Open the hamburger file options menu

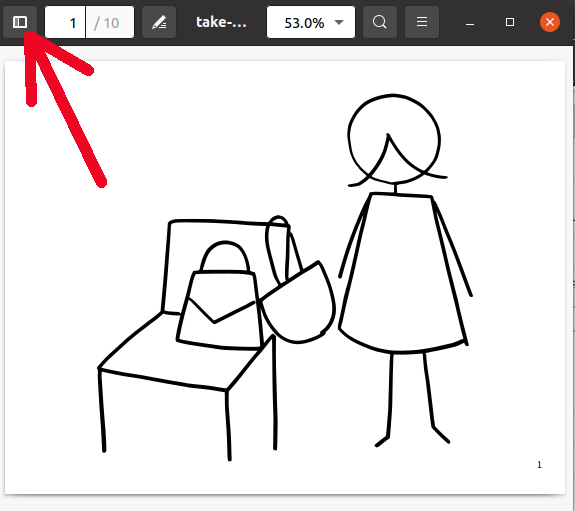click(422, 22)
